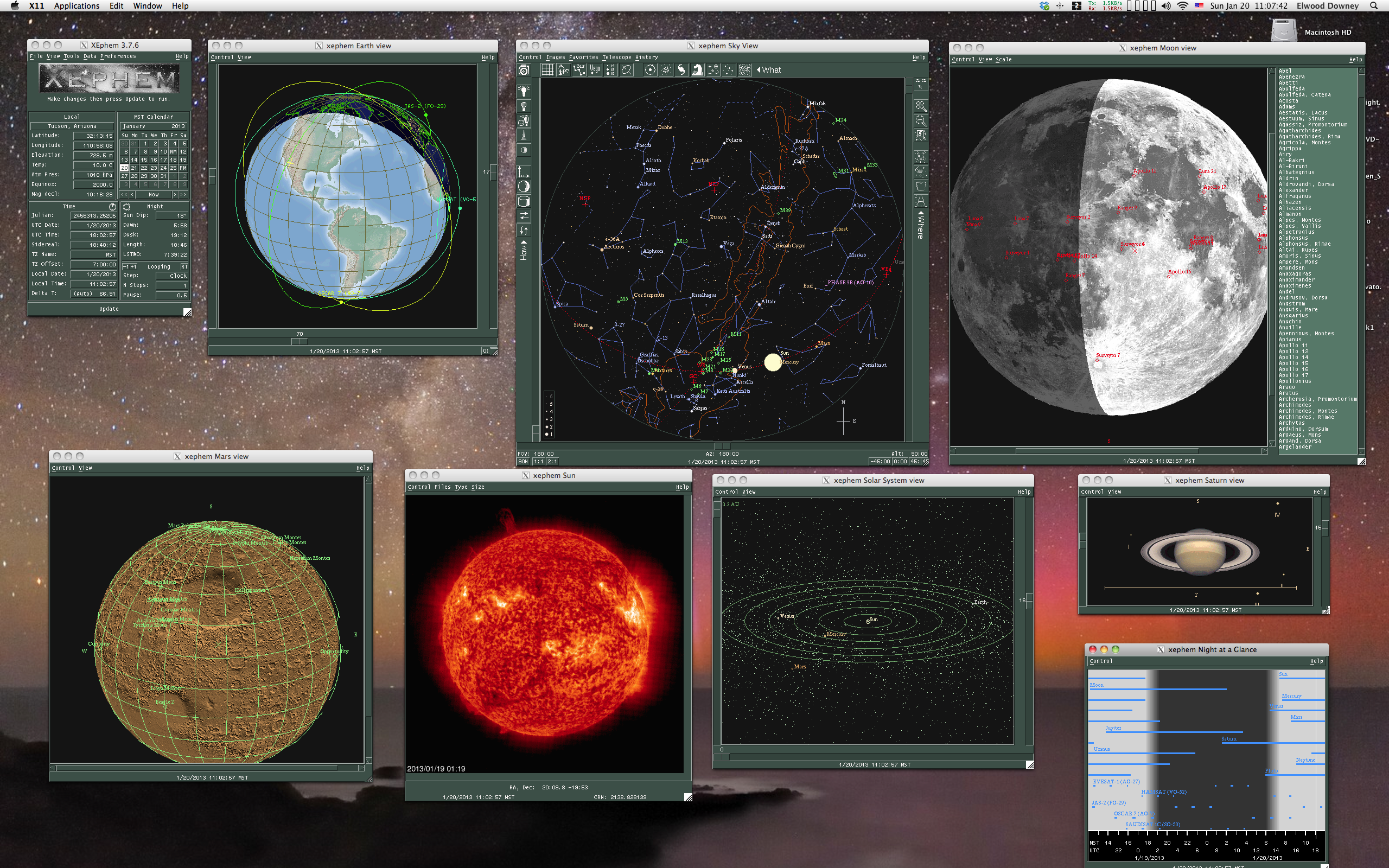
Task: Click the Vega star-labels icon
Action: (595, 69)
